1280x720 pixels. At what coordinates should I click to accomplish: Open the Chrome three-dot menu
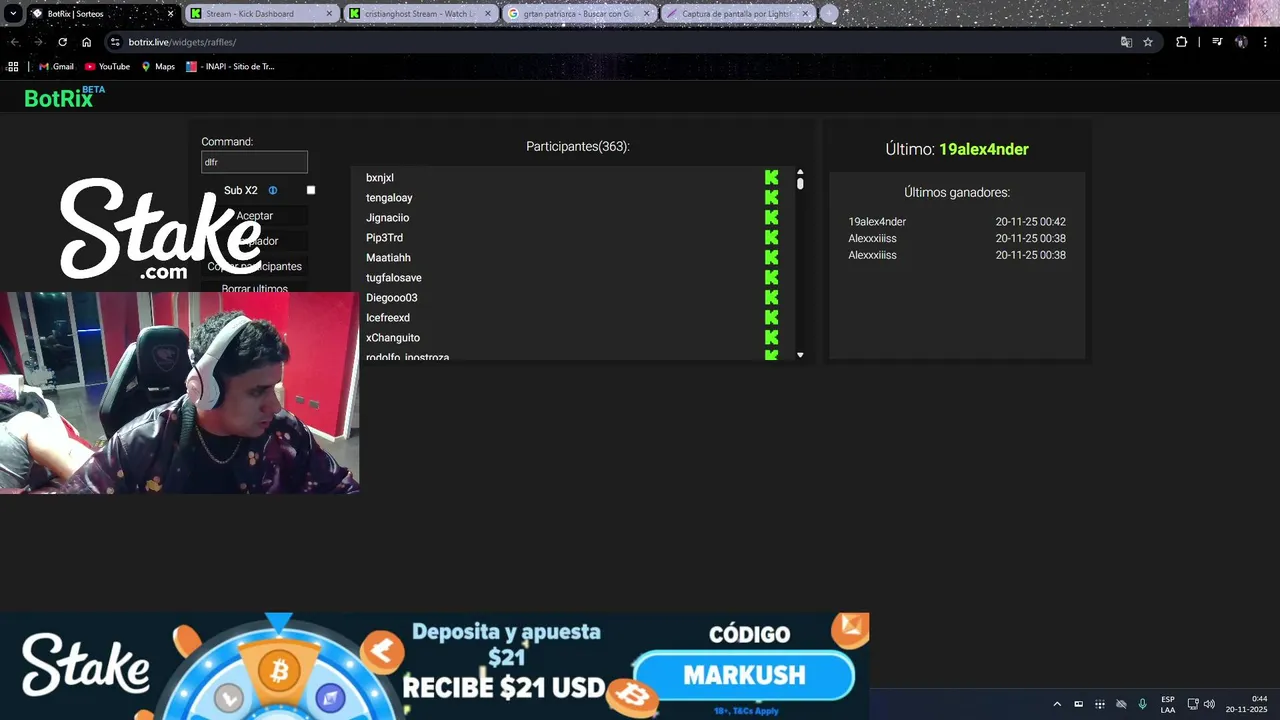point(1266,42)
